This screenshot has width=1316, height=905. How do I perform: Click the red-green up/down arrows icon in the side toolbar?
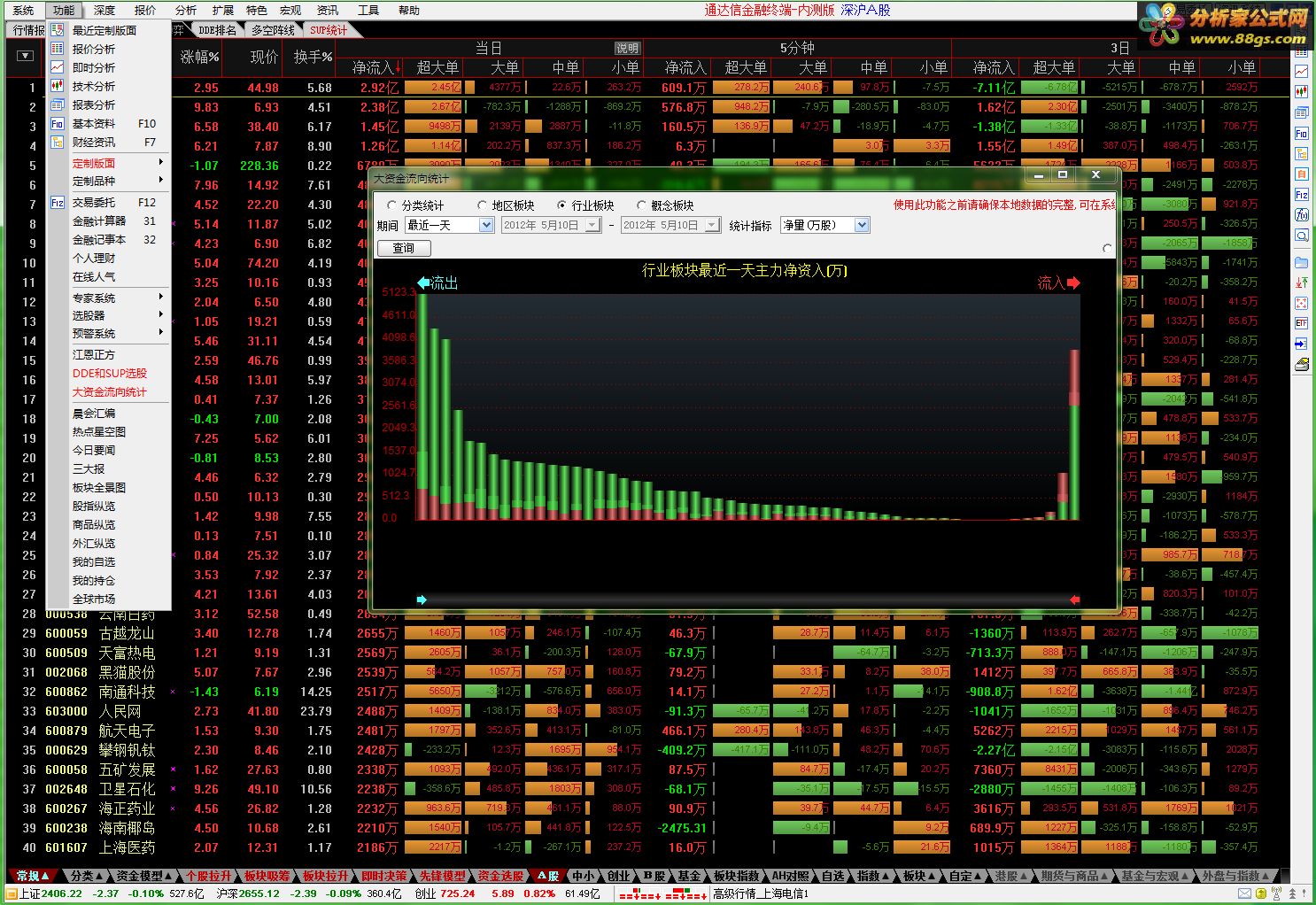click(1302, 282)
